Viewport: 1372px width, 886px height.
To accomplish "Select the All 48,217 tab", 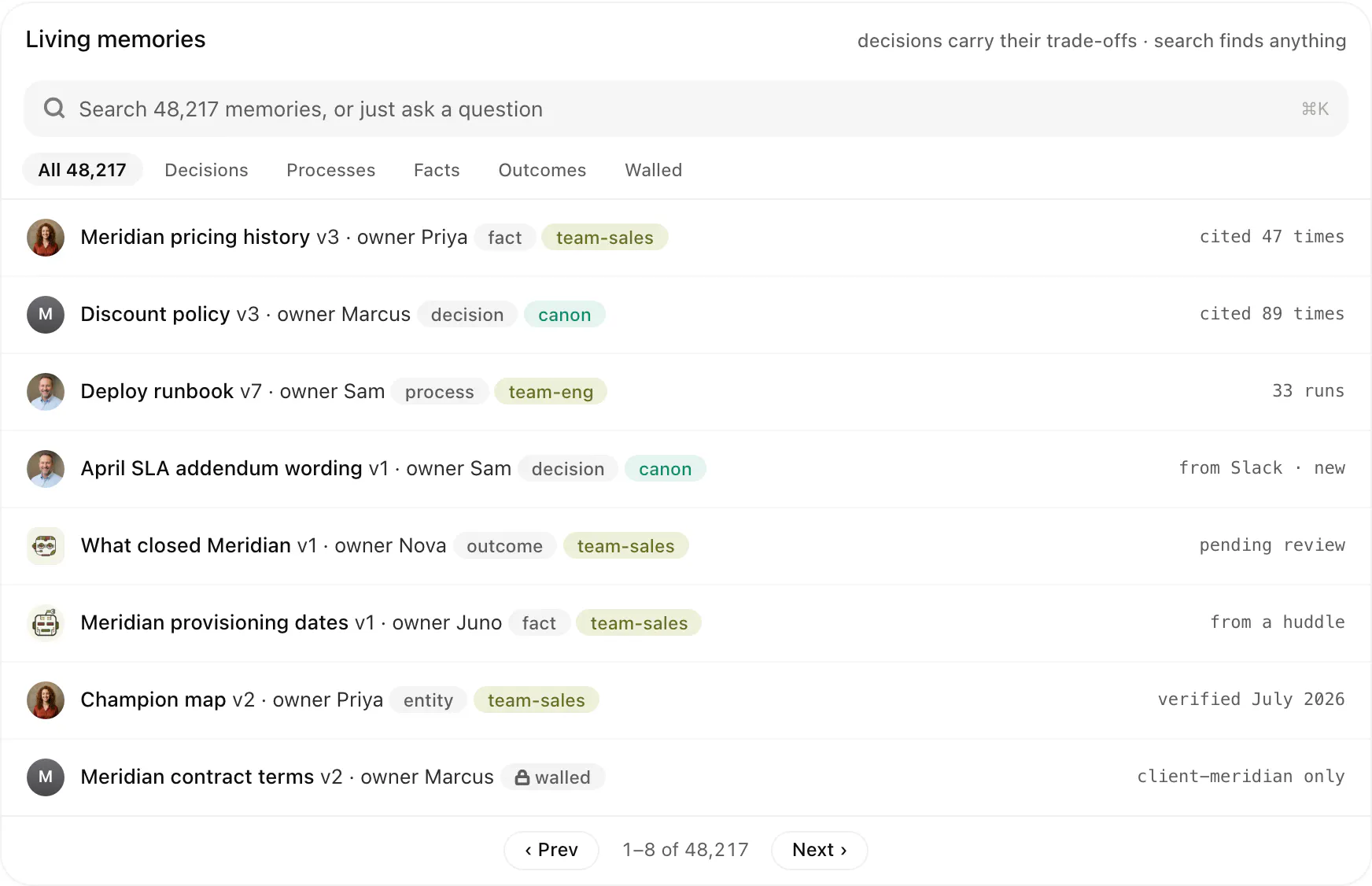I will 83,170.
